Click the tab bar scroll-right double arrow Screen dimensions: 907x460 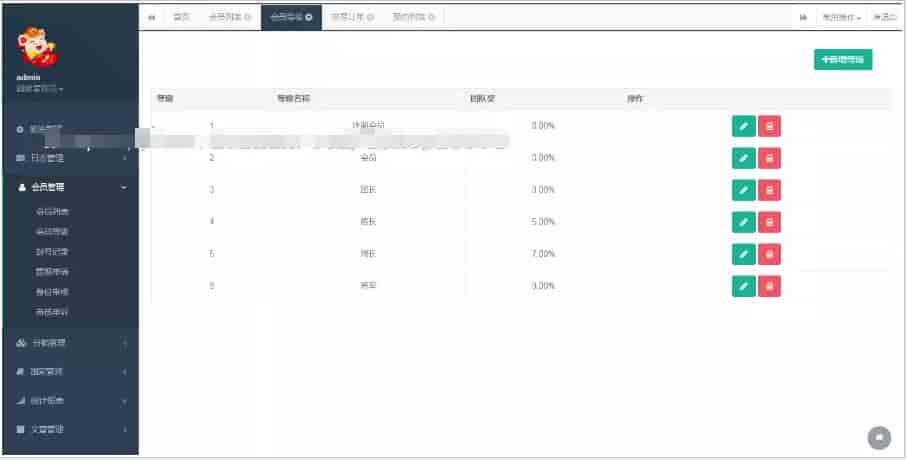(x=803, y=17)
